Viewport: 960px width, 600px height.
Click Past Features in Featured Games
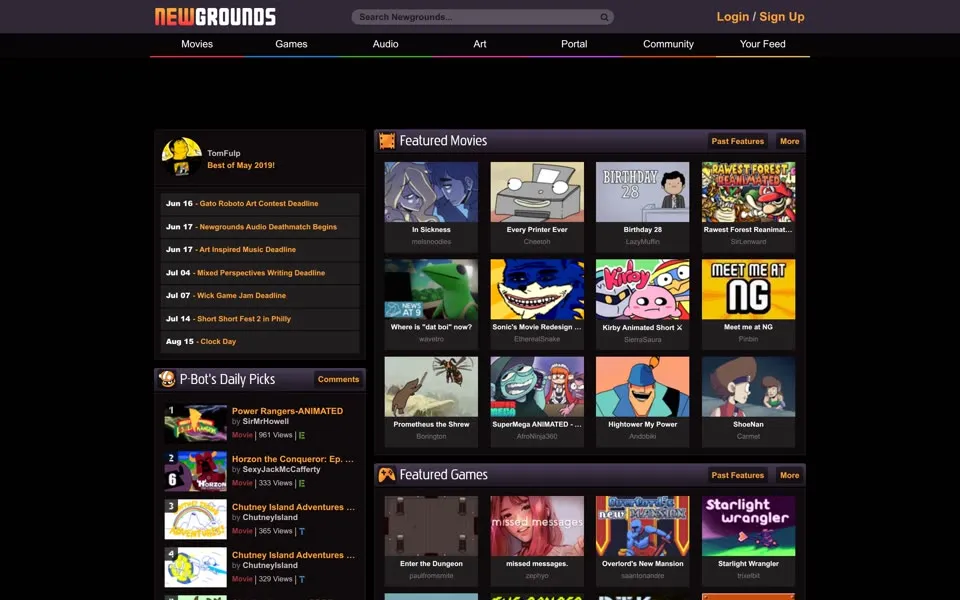tap(738, 475)
